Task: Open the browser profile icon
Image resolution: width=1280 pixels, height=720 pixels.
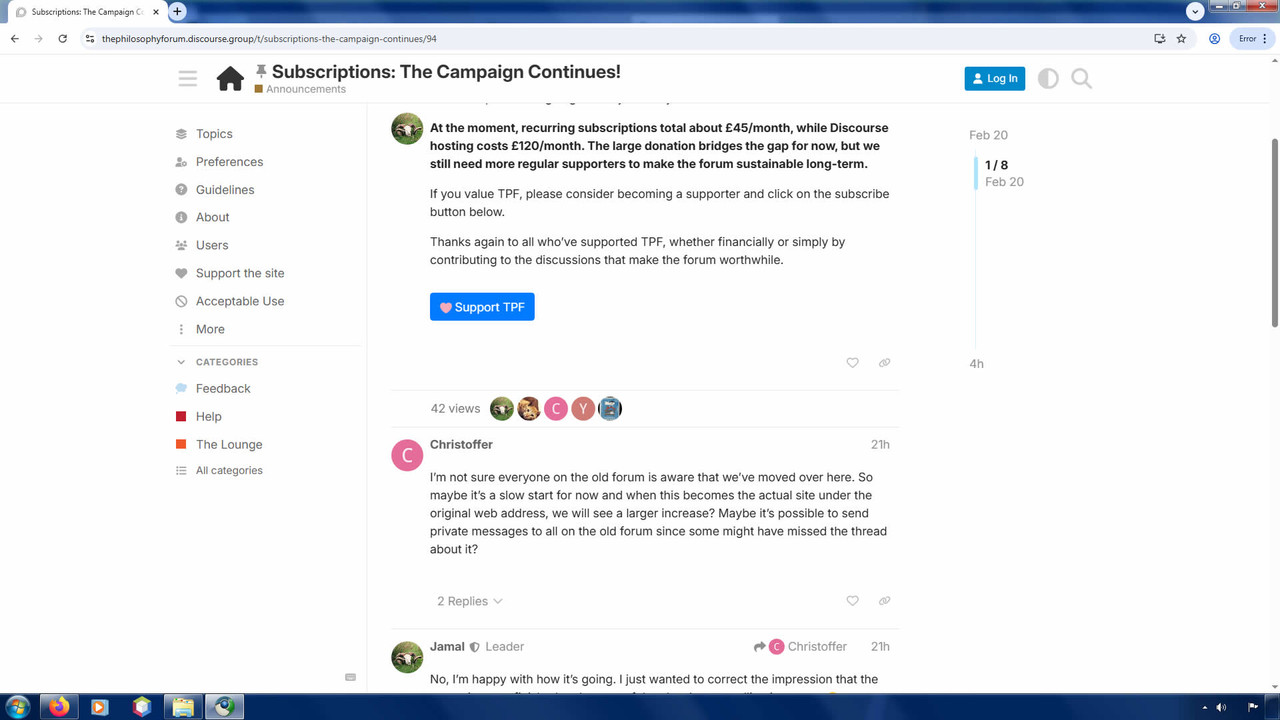Action: click(1214, 39)
